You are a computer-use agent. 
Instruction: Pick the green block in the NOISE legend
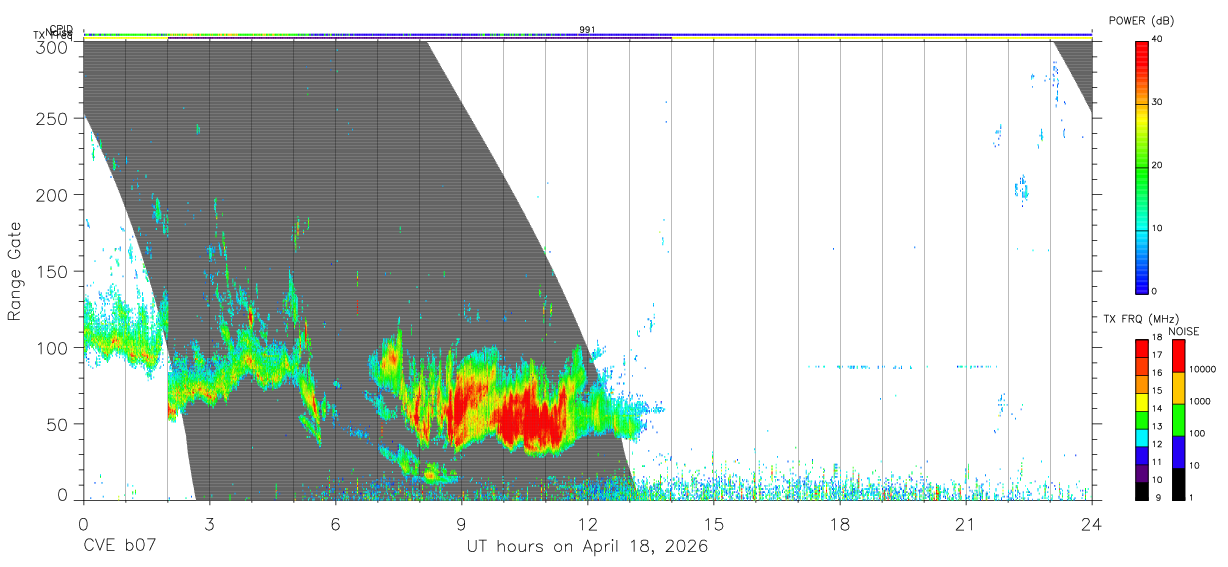(1178, 420)
